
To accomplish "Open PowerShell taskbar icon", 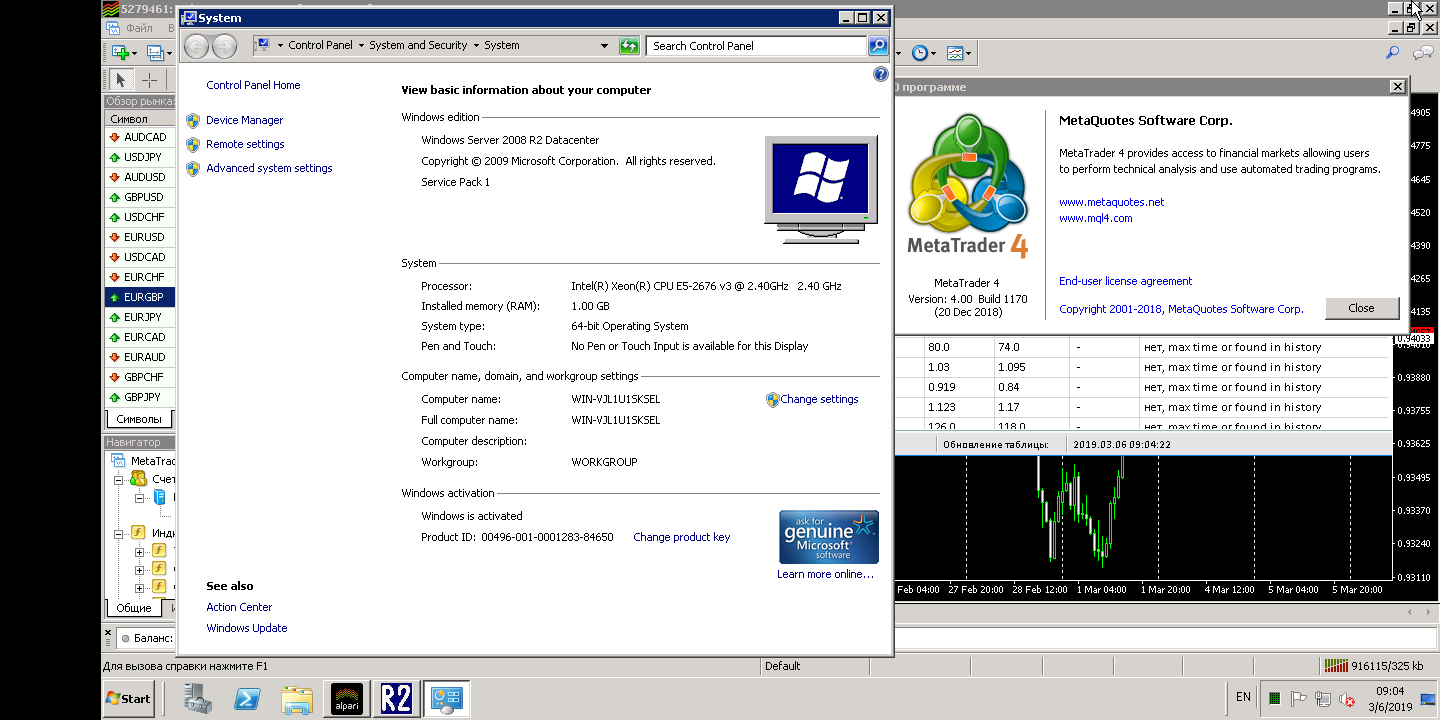I will tap(247, 699).
